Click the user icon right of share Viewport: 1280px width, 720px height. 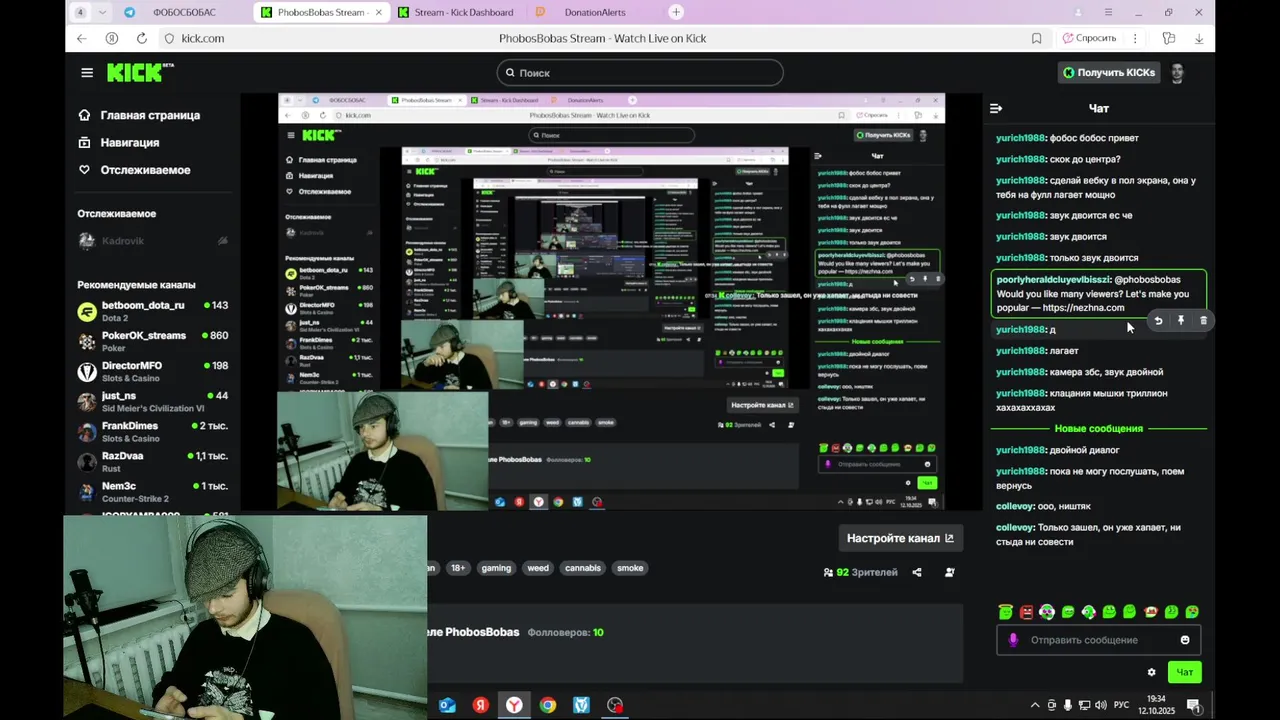pyautogui.click(x=949, y=572)
